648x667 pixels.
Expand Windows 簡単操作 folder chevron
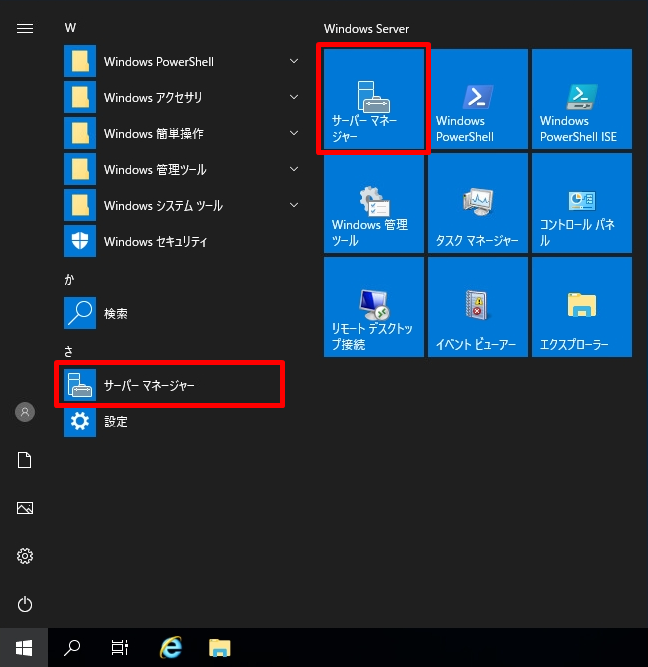[x=294, y=133]
